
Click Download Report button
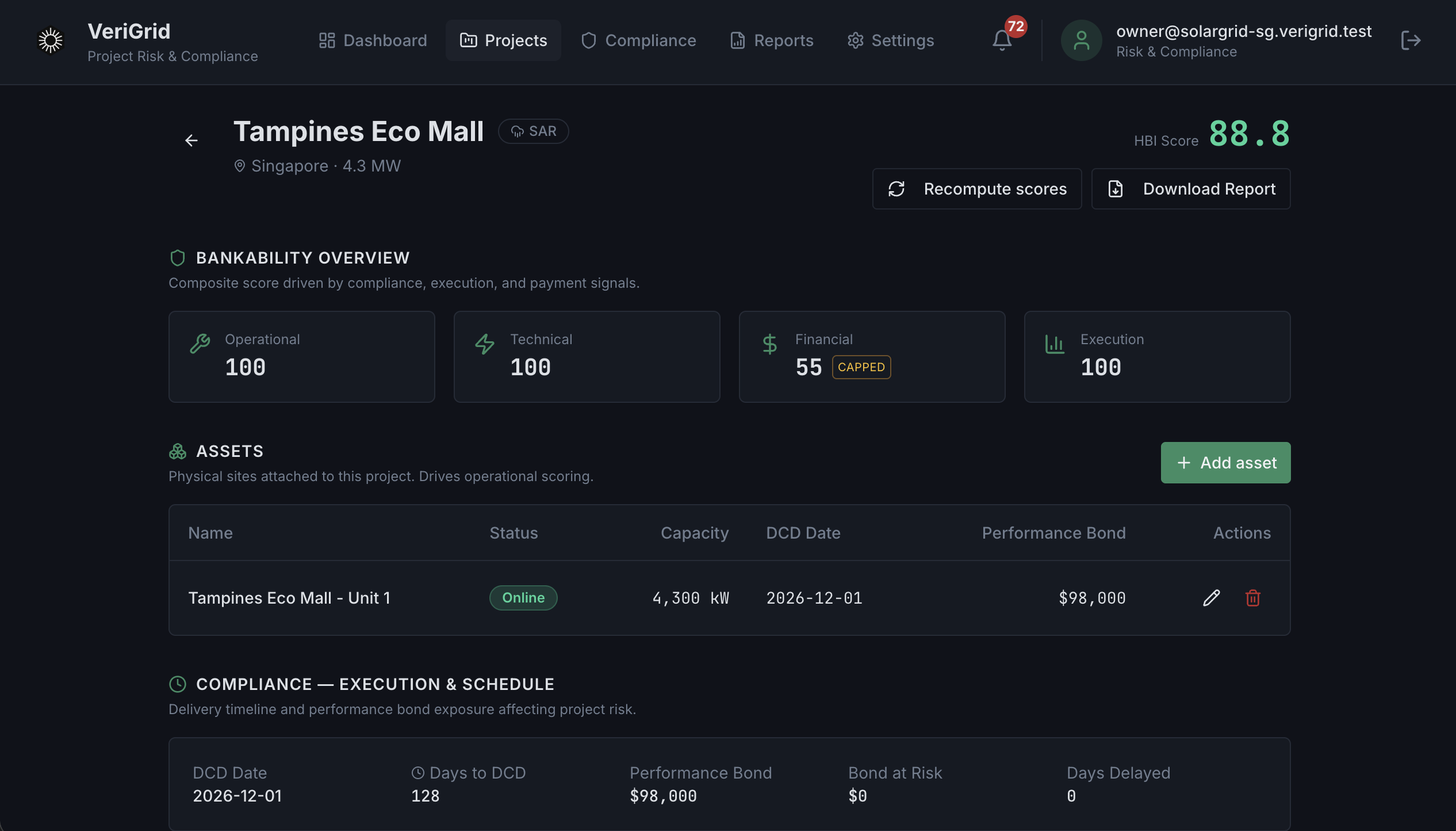click(1190, 189)
